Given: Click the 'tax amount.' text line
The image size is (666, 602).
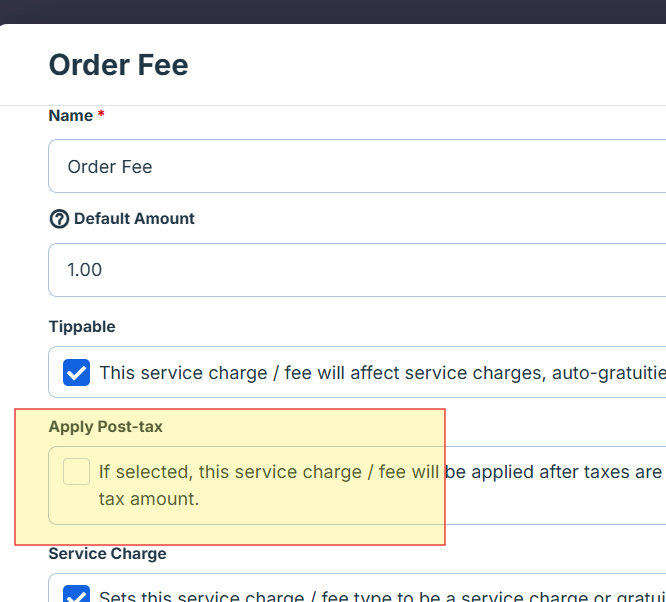Looking at the screenshot, I should click(149, 498).
